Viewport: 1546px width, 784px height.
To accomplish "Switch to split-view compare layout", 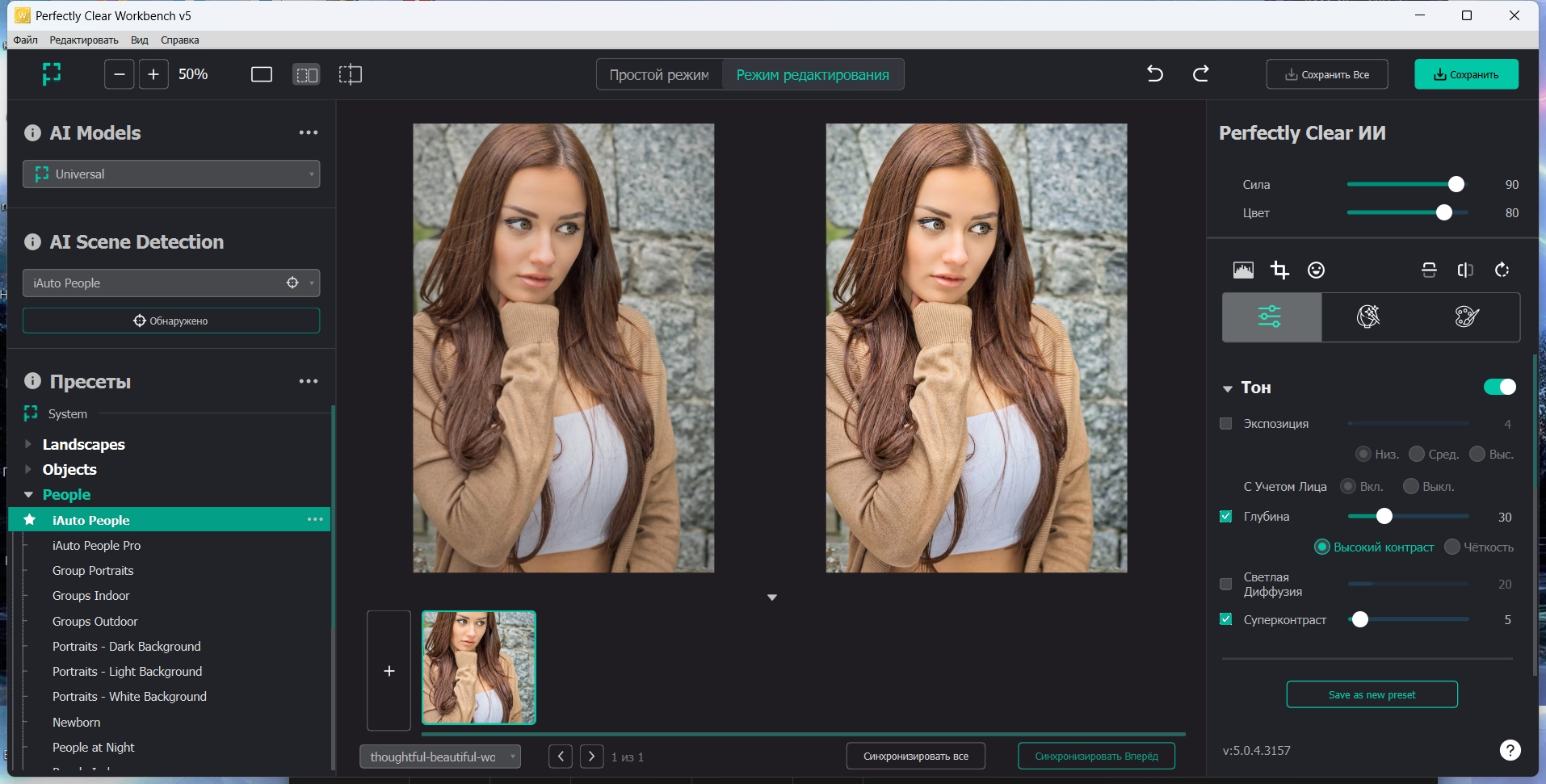I will 350,74.
